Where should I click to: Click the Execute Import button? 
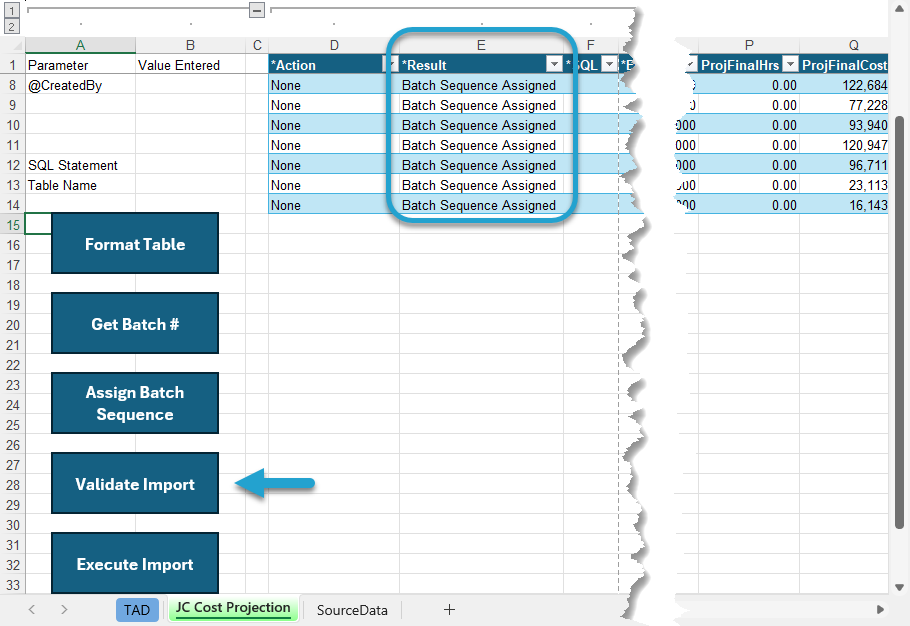pos(135,563)
